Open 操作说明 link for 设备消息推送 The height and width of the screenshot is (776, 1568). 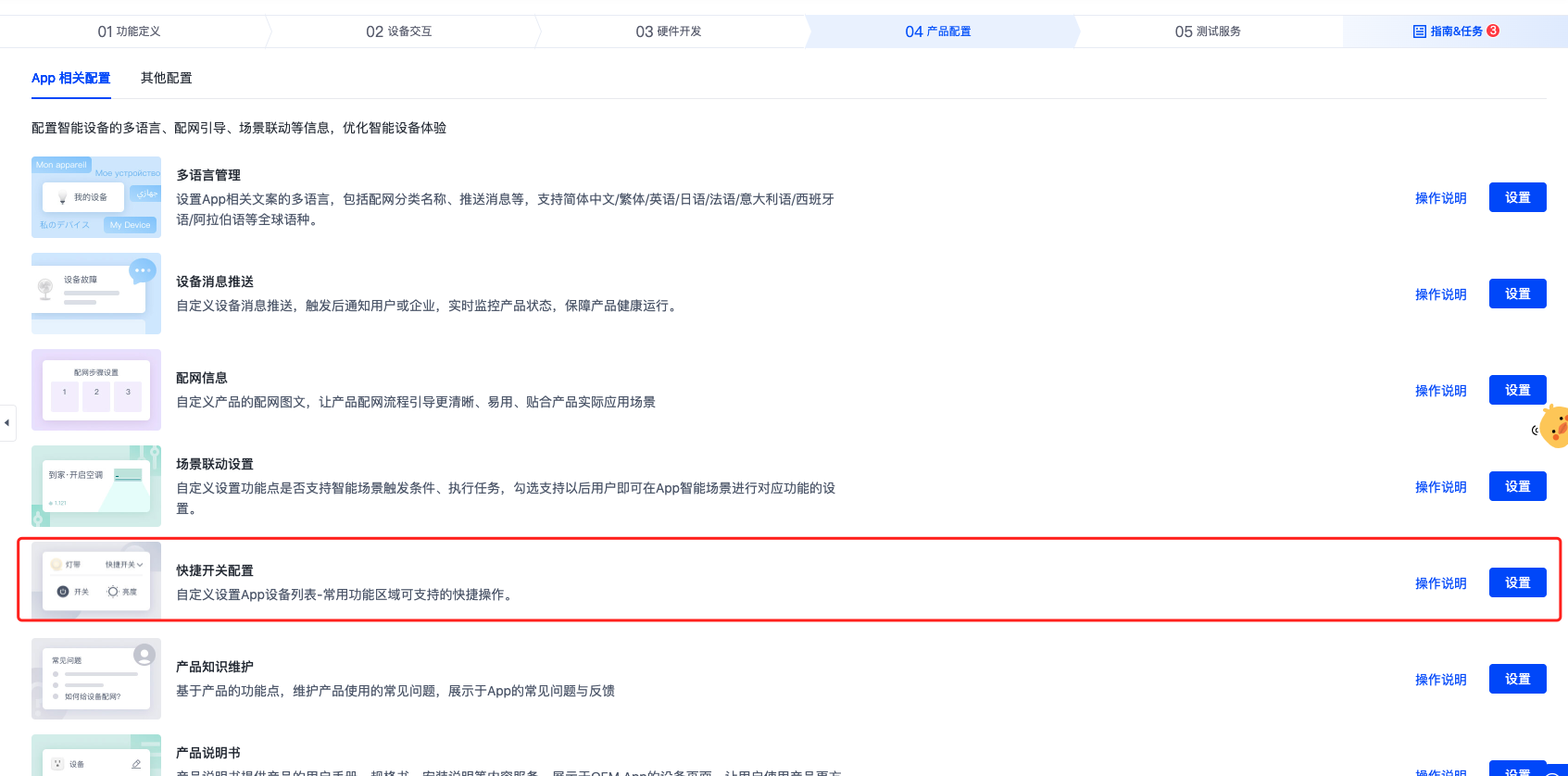tap(1440, 294)
